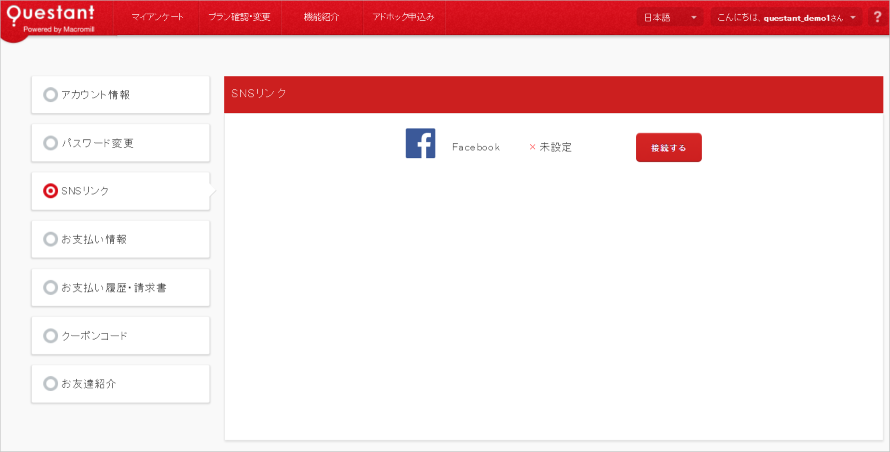Click the Questant logo

click(x=58, y=18)
